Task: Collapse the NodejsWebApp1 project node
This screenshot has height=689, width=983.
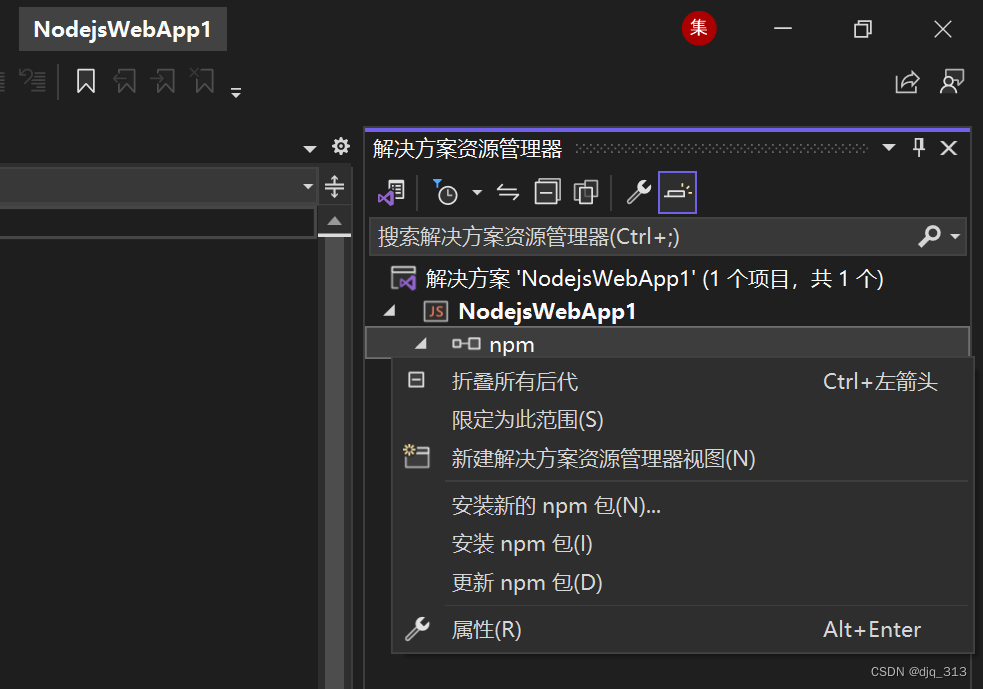Action: pyautogui.click(x=390, y=311)
